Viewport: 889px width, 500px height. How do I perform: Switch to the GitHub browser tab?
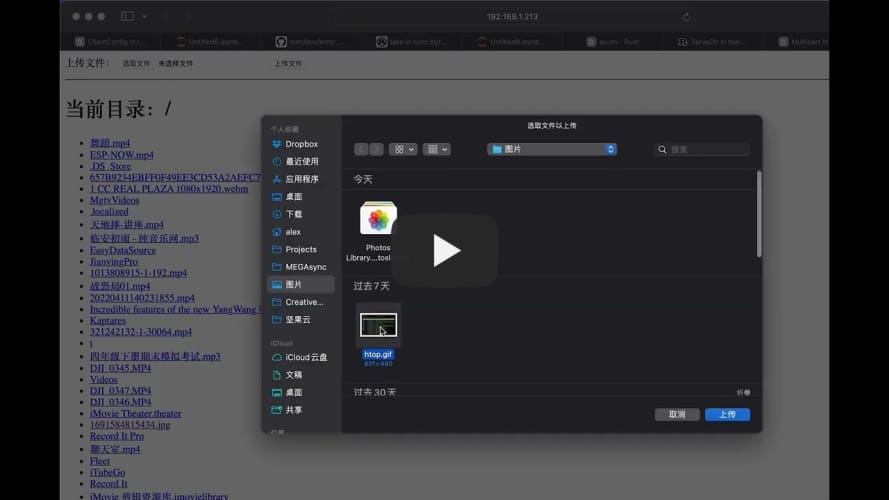(310, 42)
